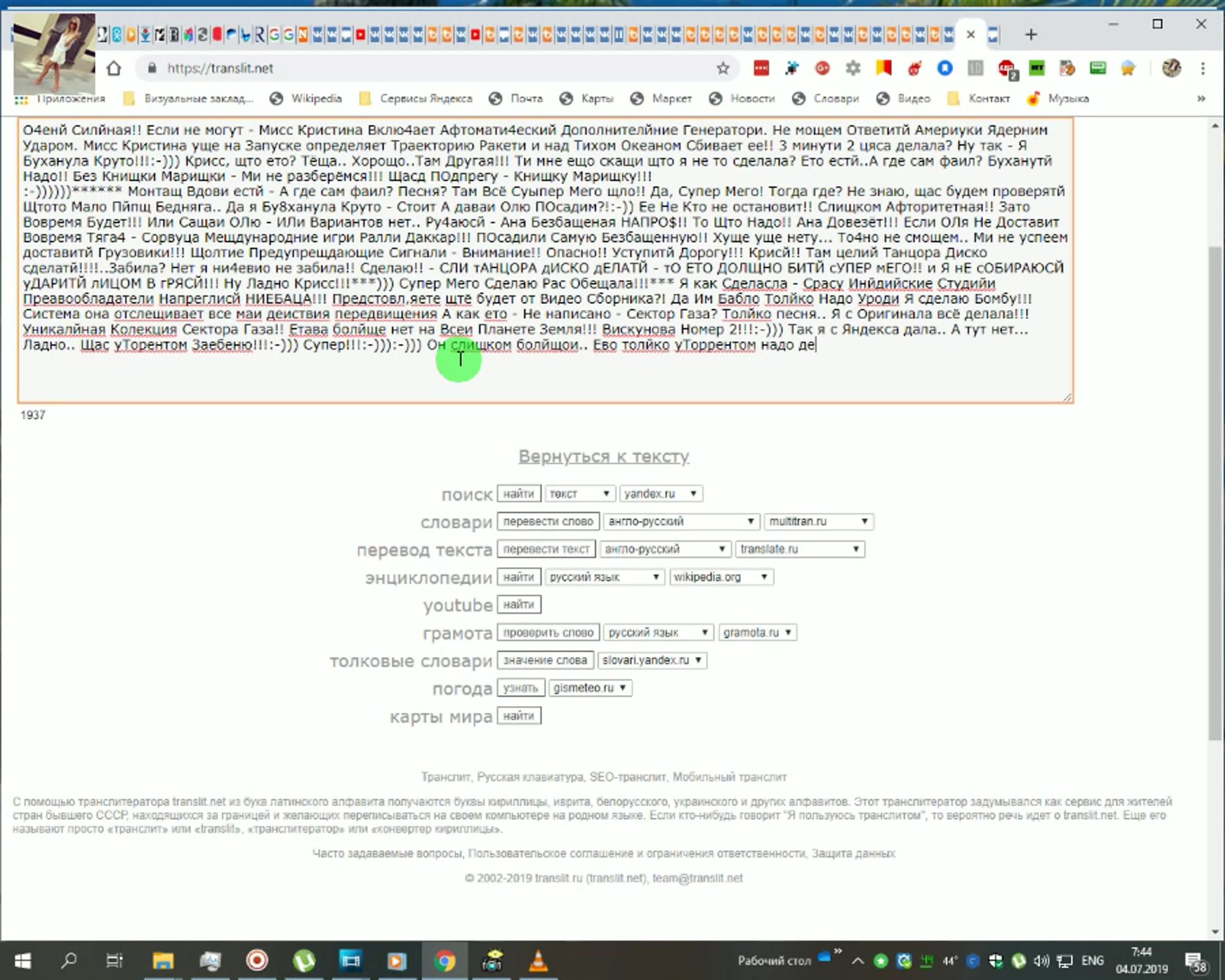Click the home page icon

pos(114,69)
